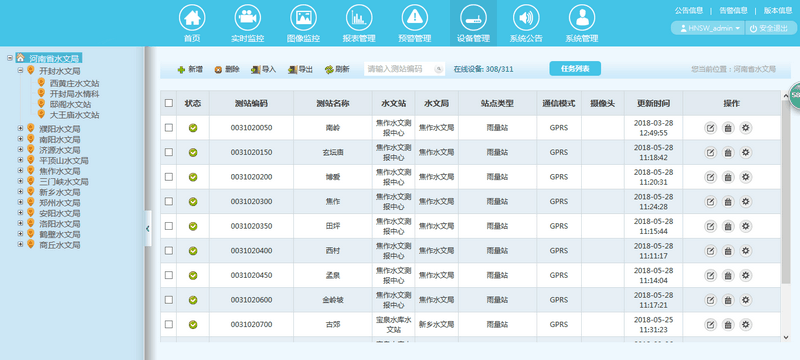This screenshot has width=800, height=360.
Task: Click the 刷新 refresh button
Action: pos(337,69)
